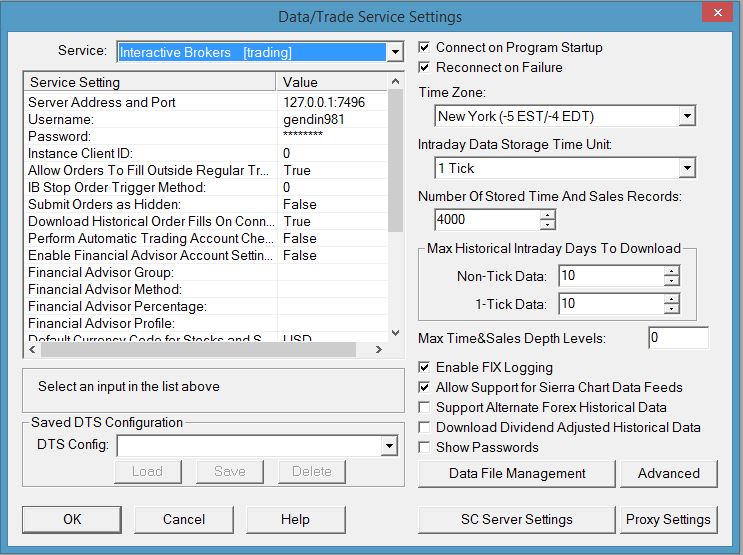Screen dimensions: 743x555
Task: Open Help for this dialog
Action: coord(295,519)
